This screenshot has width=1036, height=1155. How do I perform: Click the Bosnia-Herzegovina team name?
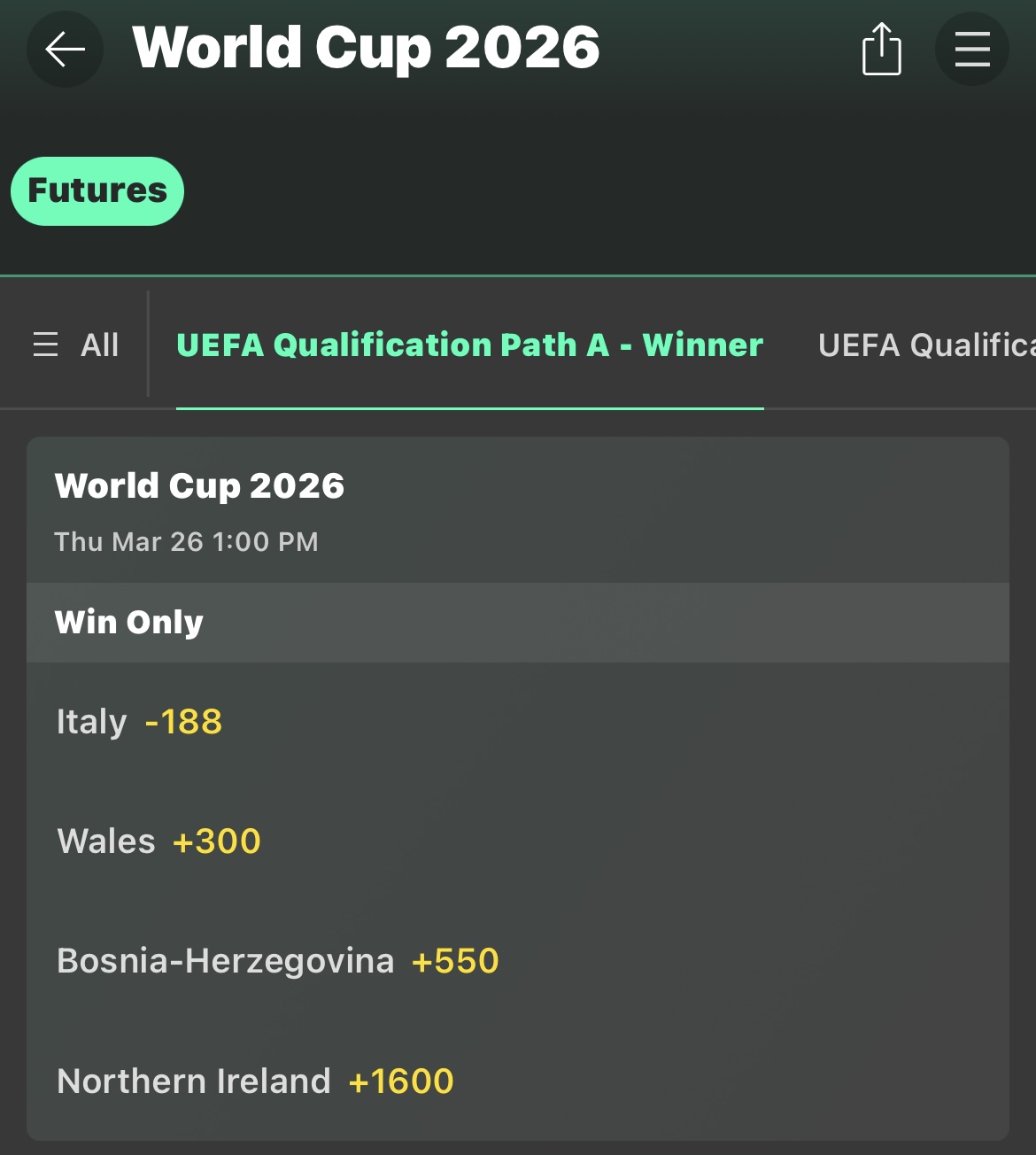pos(225,961)
